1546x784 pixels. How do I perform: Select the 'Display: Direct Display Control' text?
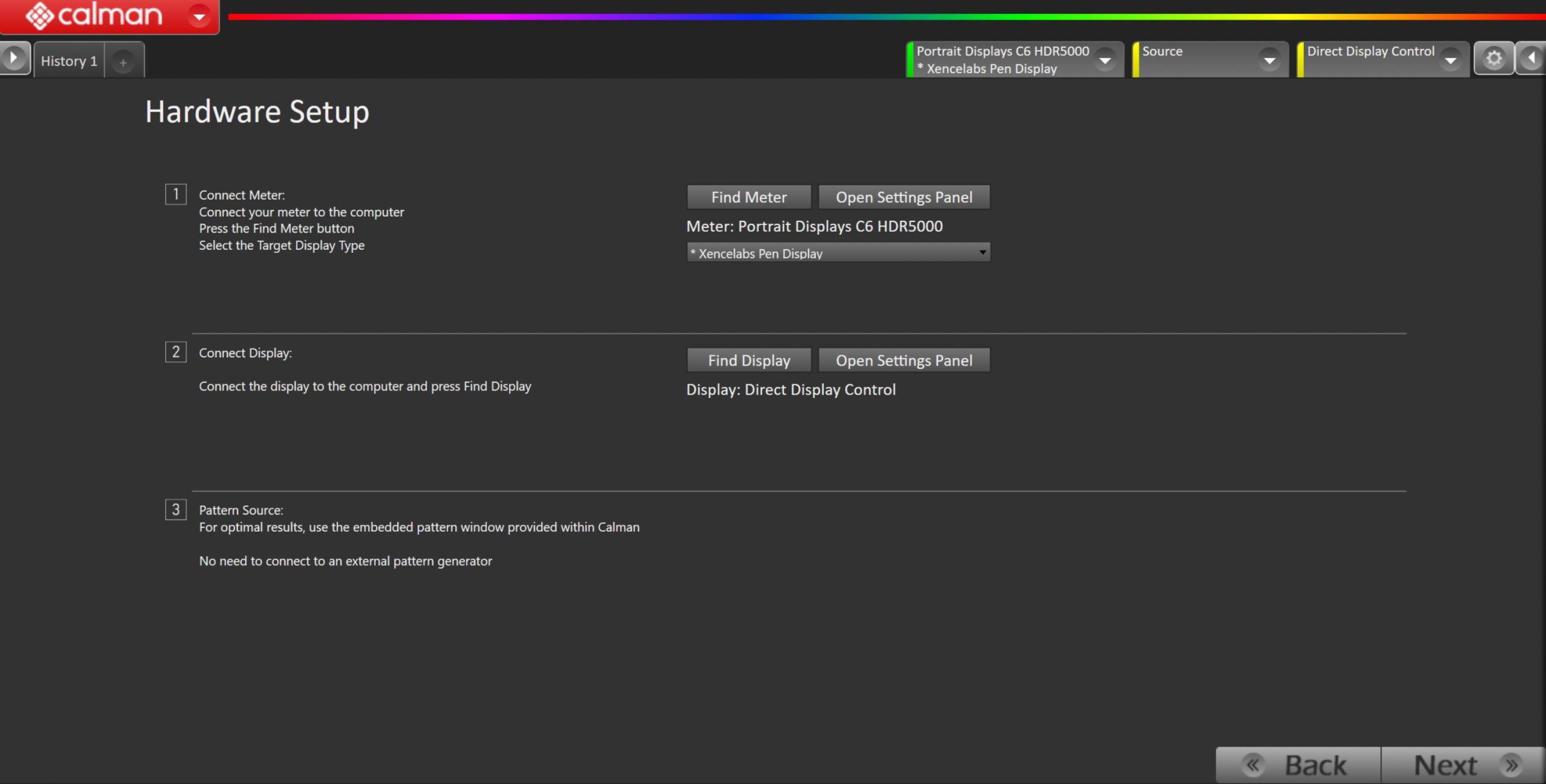pos(791,390)
